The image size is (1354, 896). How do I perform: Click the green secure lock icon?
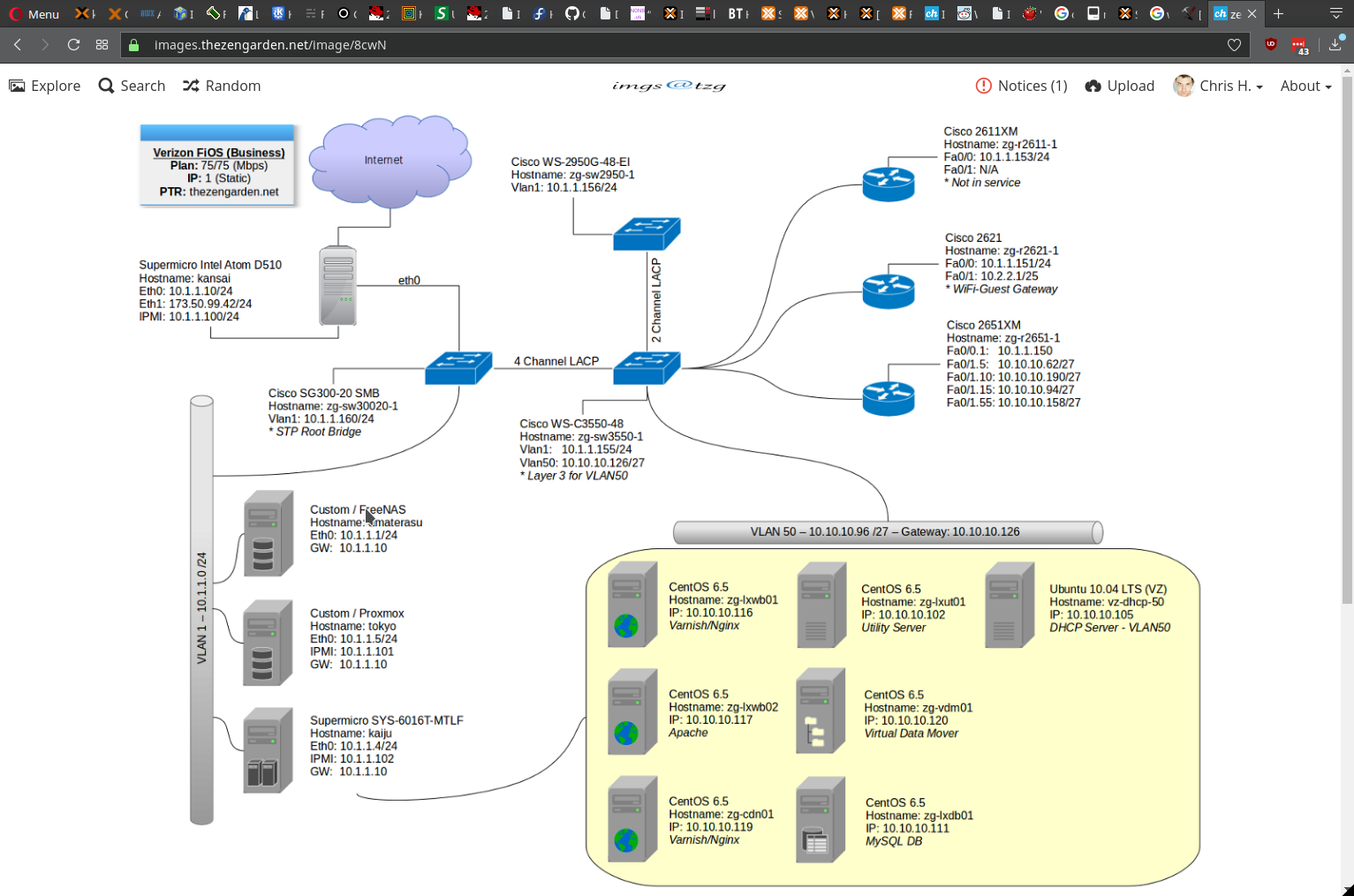tap(134, 45)
